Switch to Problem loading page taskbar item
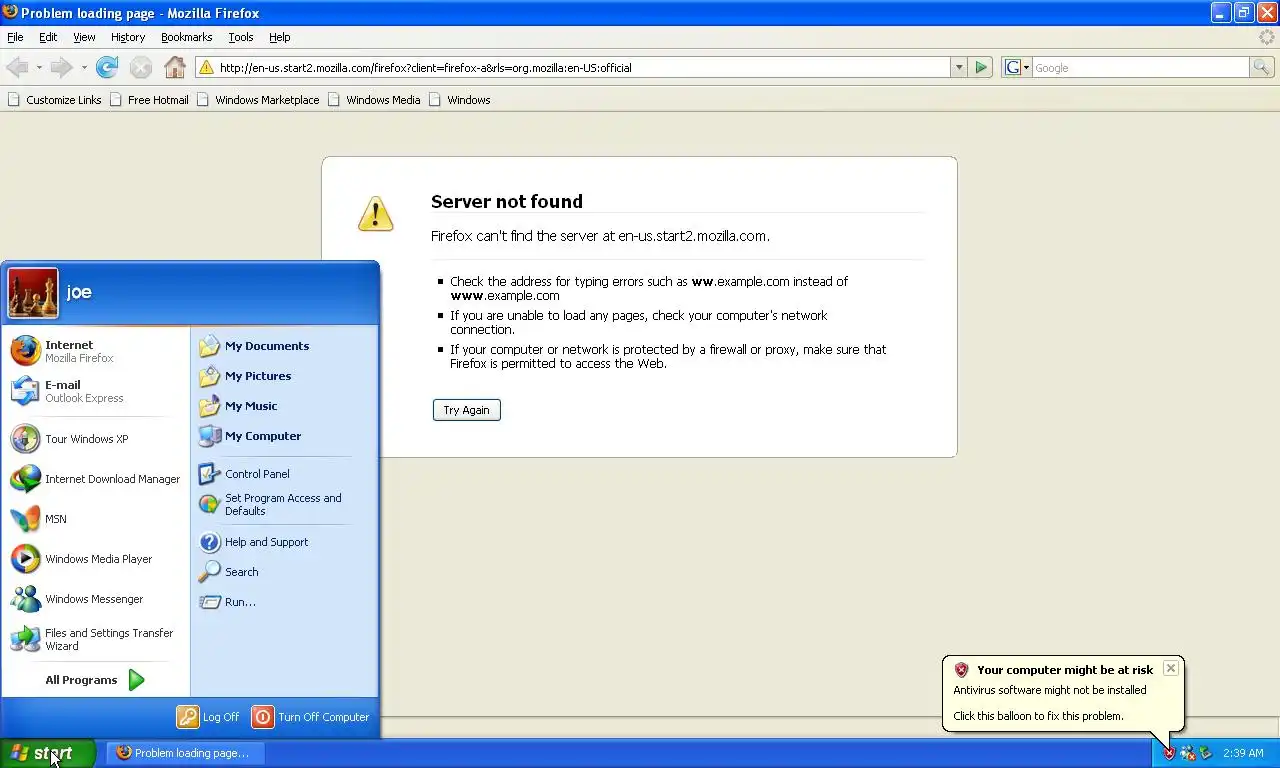Screen dimensions: 1280x768 pyautogui.click(x=184, y=753)
